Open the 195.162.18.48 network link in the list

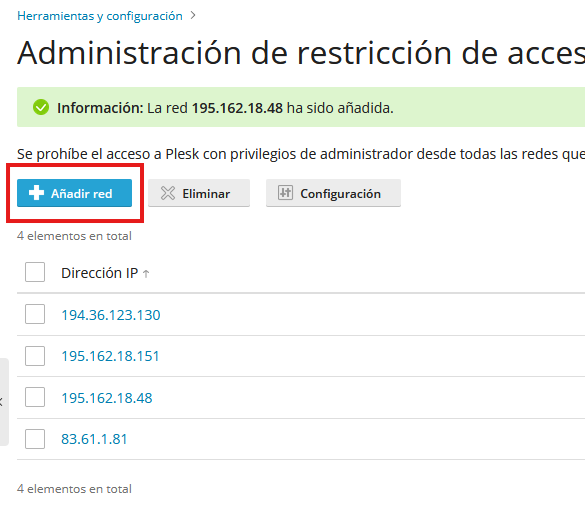tap(107, 398)
